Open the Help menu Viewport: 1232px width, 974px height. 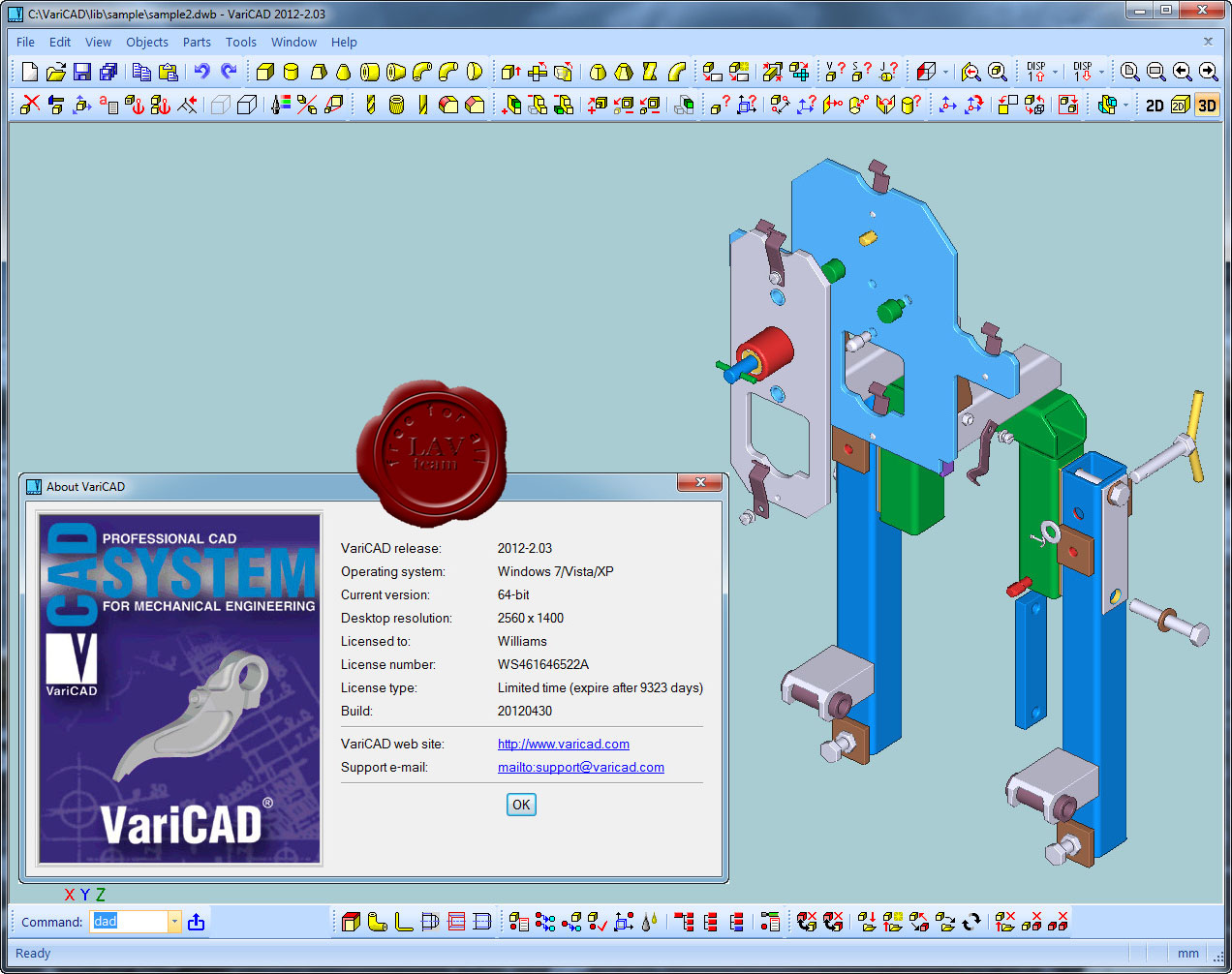pos(344,42)
